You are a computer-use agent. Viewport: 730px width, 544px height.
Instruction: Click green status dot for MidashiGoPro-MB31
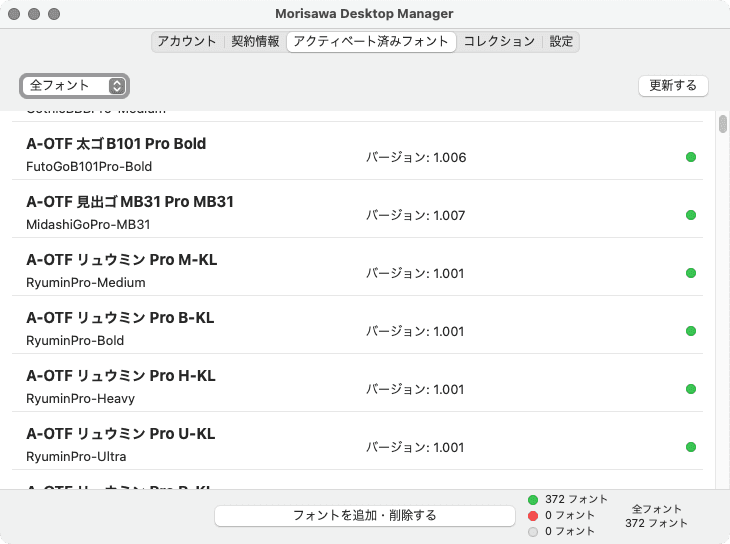coord(691,215)
